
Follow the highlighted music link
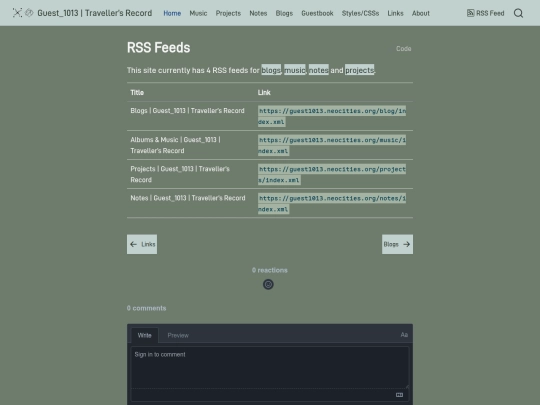coord(295,70)
